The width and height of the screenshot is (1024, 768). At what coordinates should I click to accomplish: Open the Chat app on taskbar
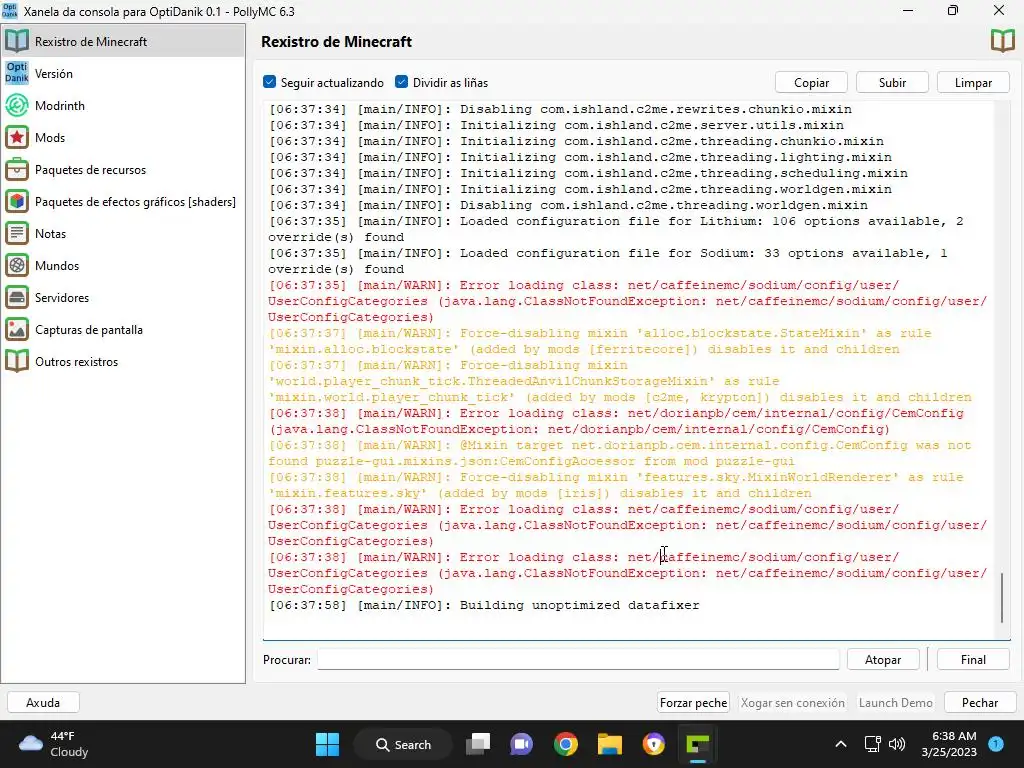(x=522, y=744)
